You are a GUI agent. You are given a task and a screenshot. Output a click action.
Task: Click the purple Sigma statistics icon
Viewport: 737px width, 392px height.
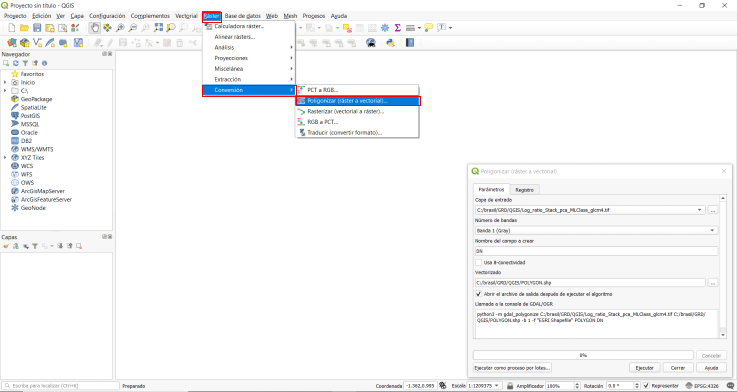tap(398, 28)
